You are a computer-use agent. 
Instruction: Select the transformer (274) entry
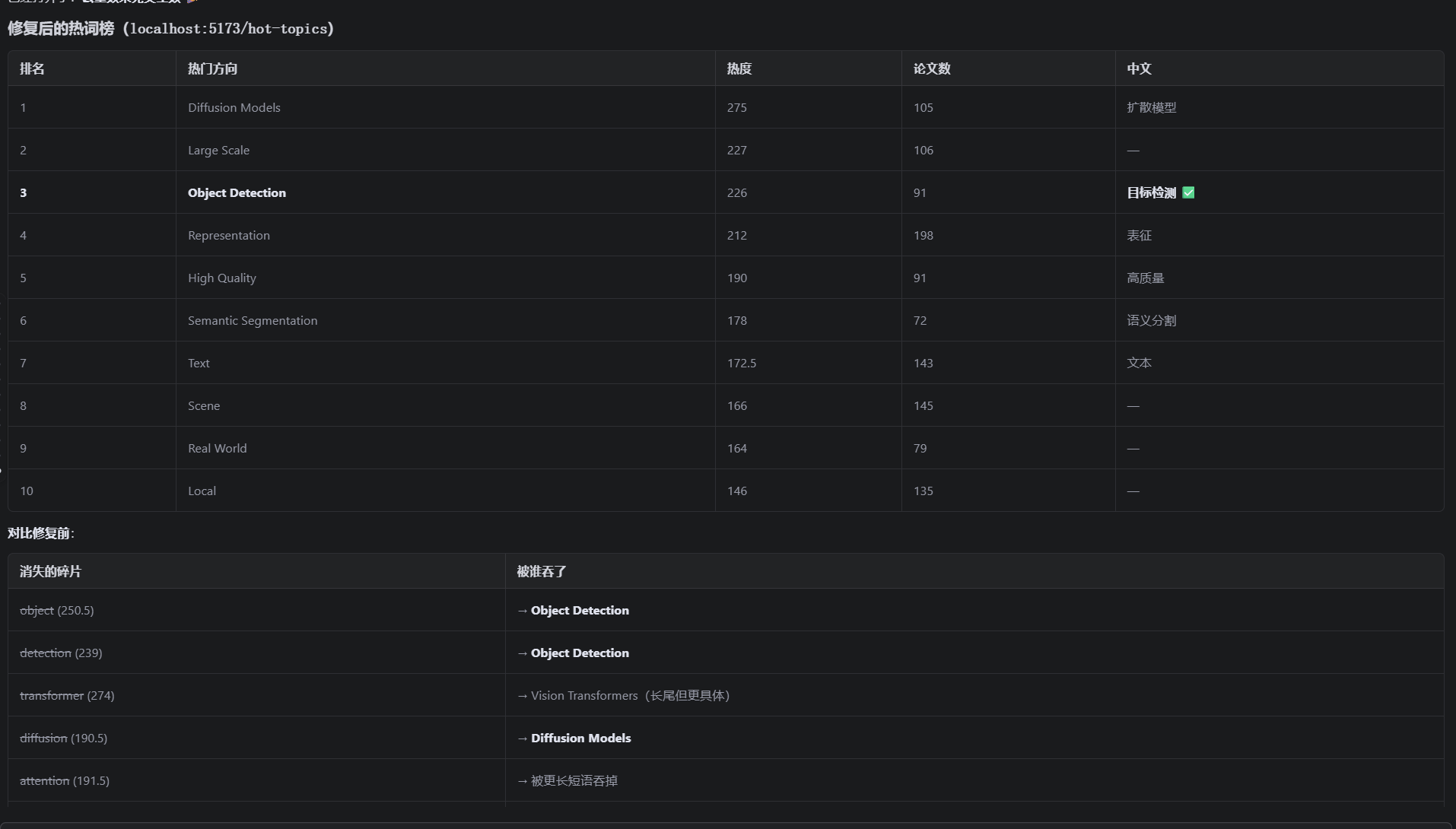point(67,696)
